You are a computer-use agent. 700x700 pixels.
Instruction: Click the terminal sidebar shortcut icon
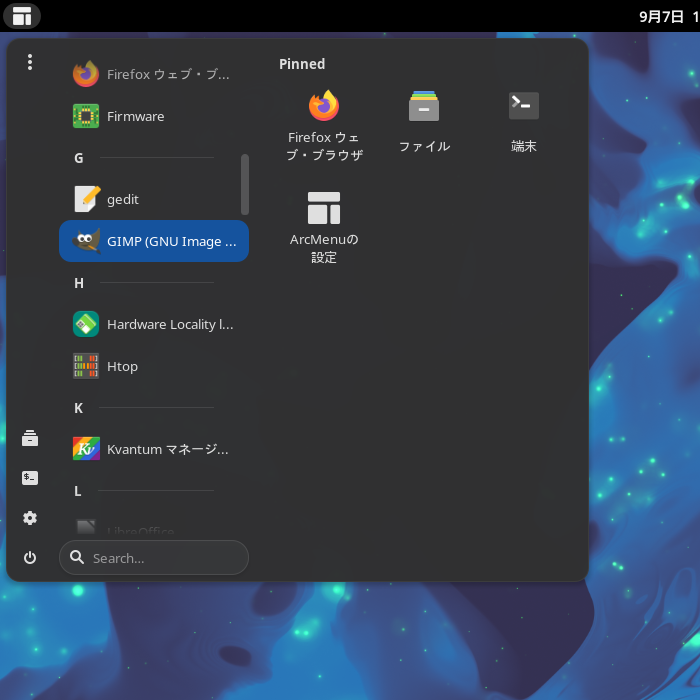(x=30, y=478)
